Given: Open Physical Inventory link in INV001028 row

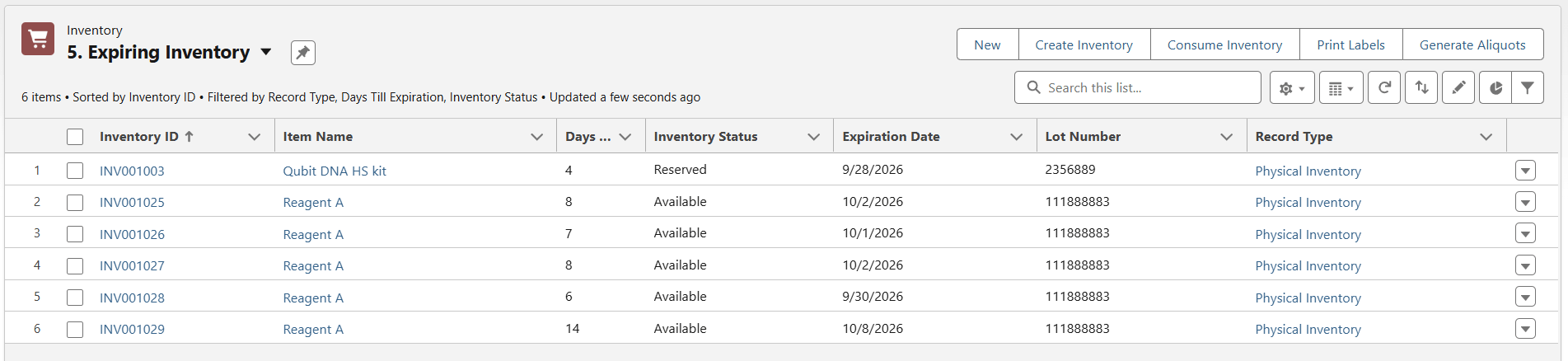Looking at the screenshot, I should 1308,298.
